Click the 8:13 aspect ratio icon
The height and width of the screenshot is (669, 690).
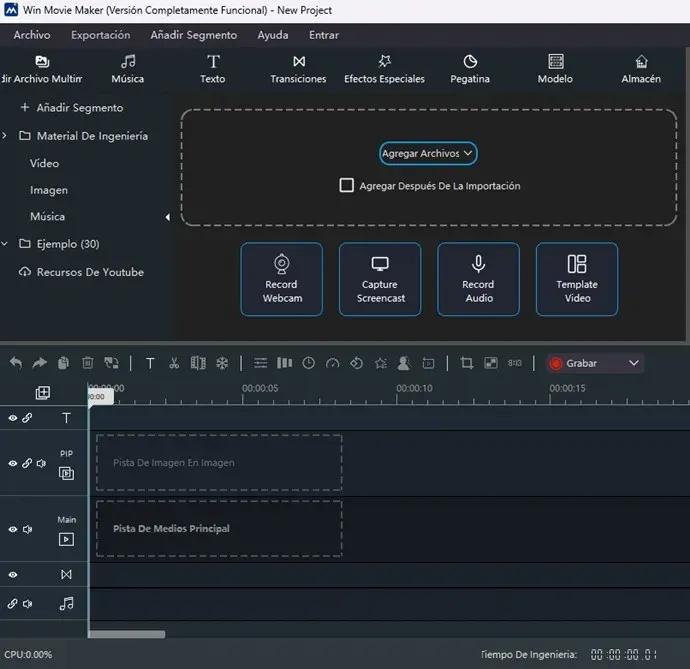coord(515,363)
